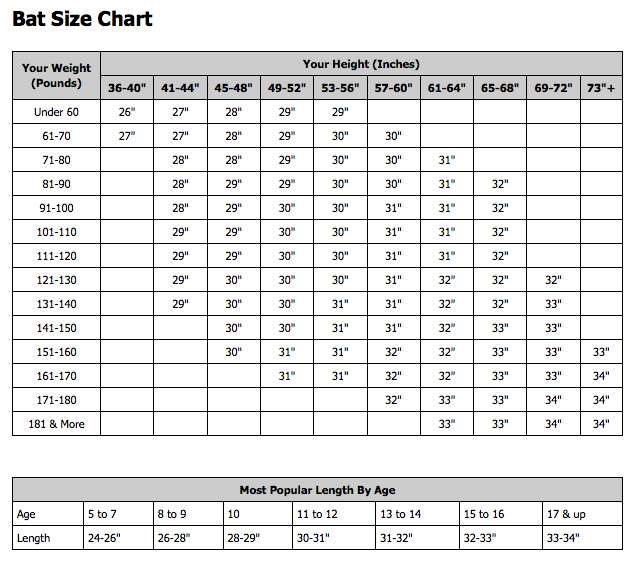Click the 151-160 weight row label

coord(57,352)
